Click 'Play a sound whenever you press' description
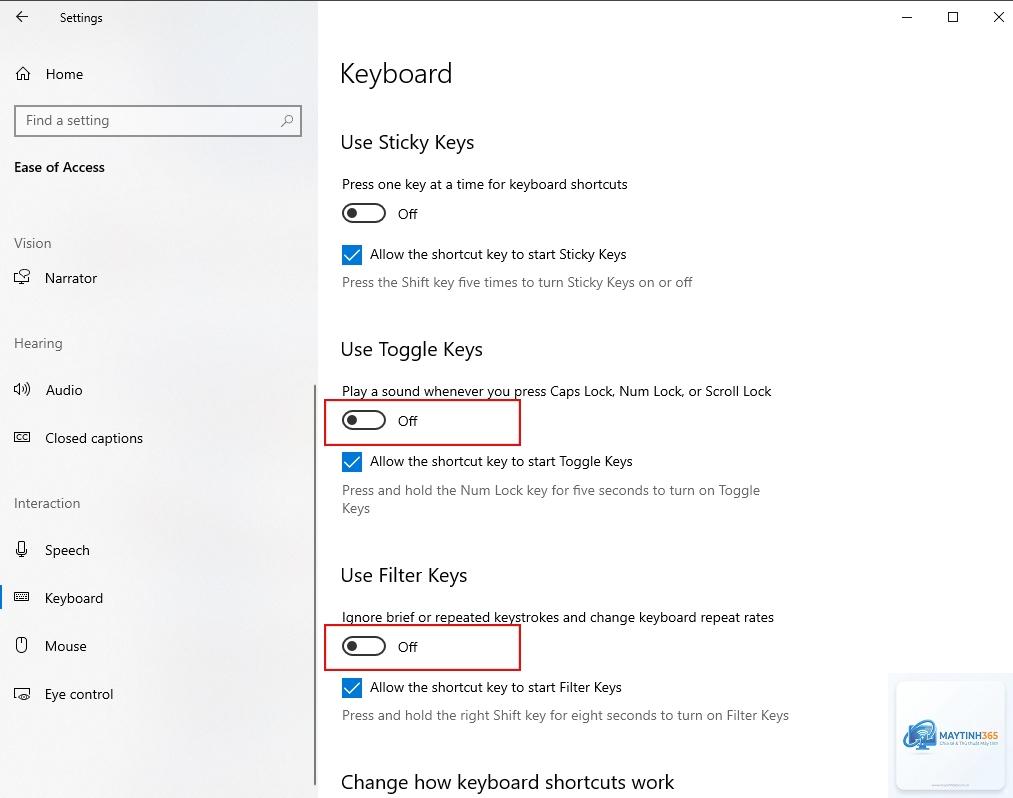The height and width of the screenshot is (798, 1013). coord(556,391)
